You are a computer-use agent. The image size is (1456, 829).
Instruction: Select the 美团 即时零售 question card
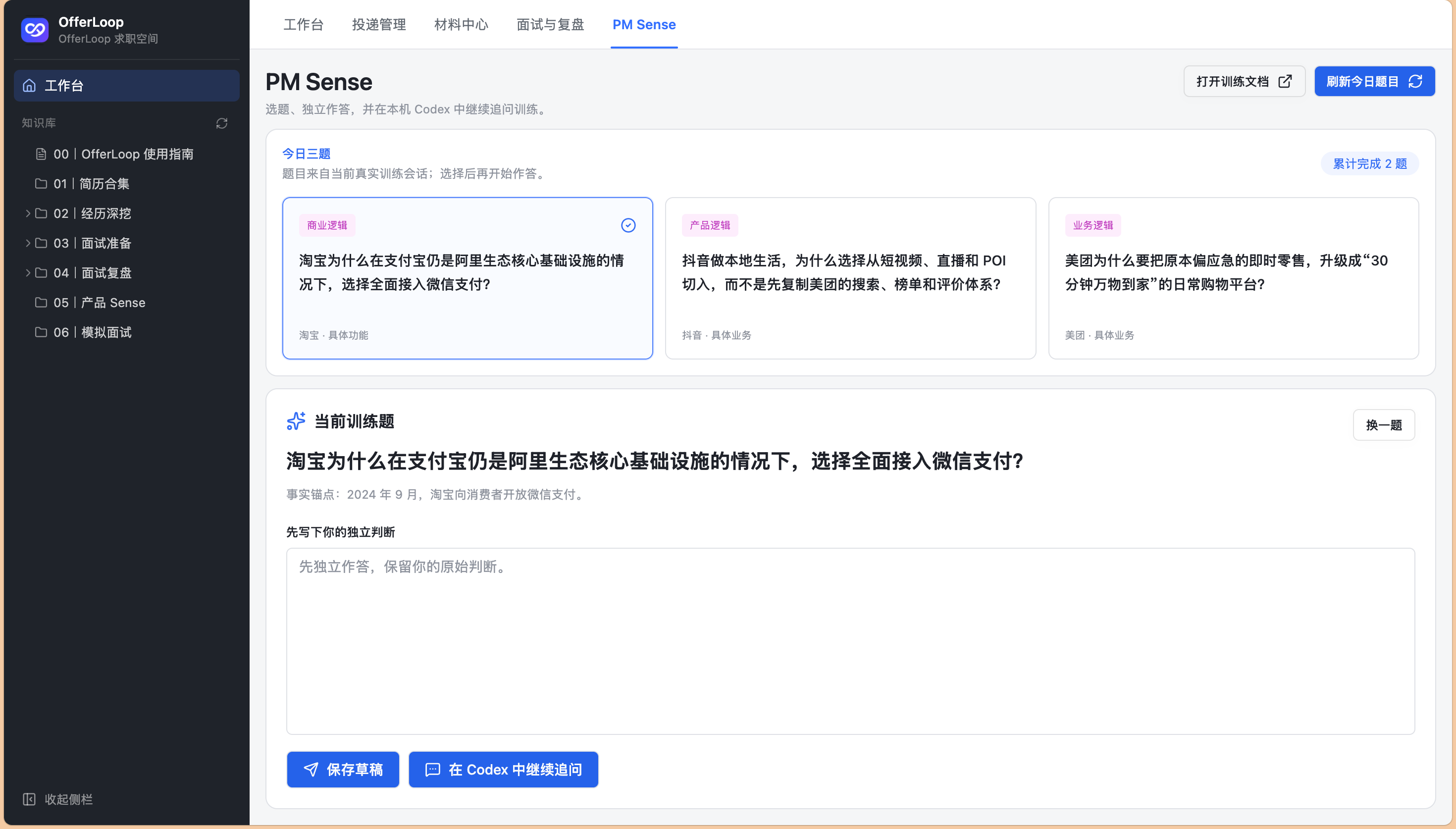1234,278
